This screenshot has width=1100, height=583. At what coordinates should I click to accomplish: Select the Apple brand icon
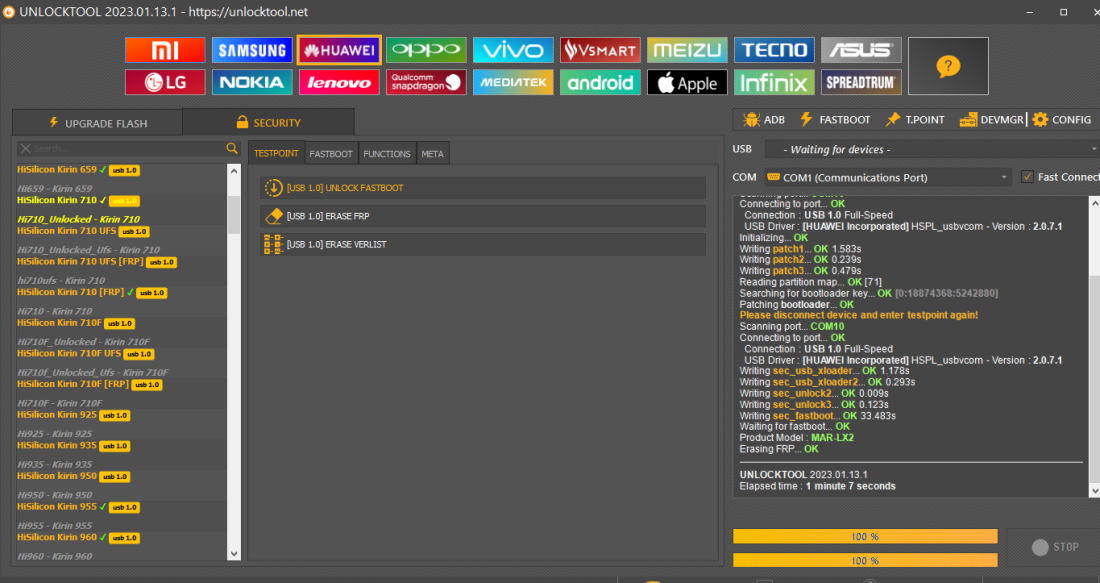[x=687, y=82]
